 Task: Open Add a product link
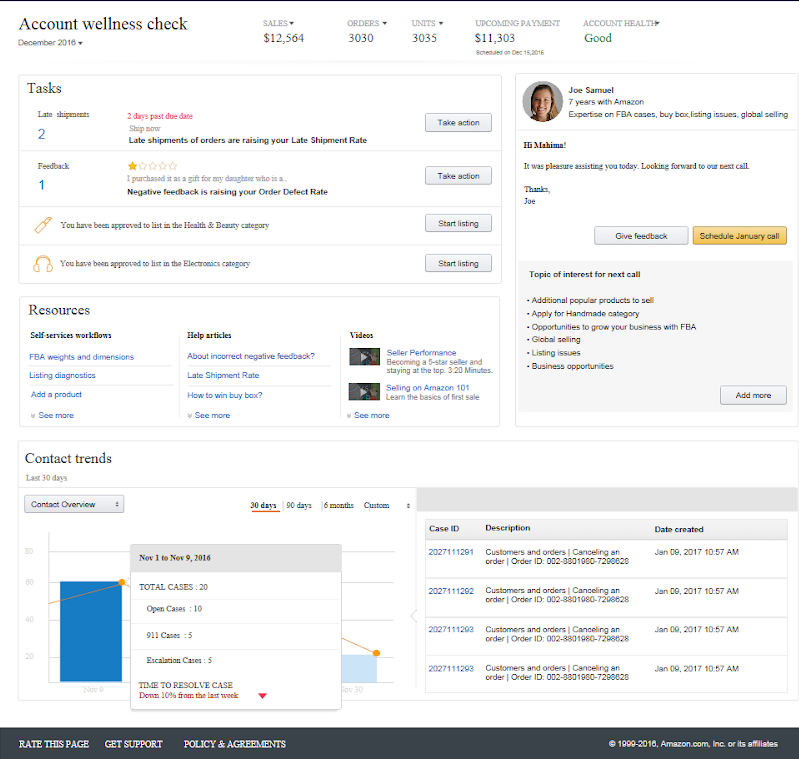[x=56, y=394]
